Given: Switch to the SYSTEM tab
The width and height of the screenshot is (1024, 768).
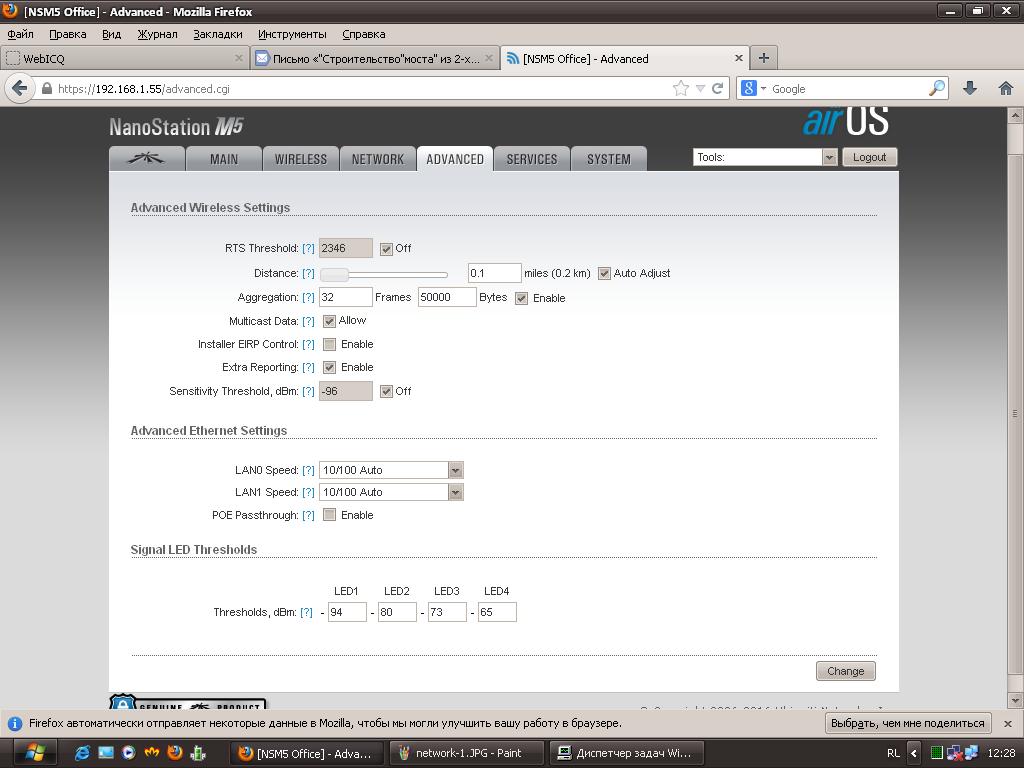Looking at the screenshot, I should coord(609,159).
